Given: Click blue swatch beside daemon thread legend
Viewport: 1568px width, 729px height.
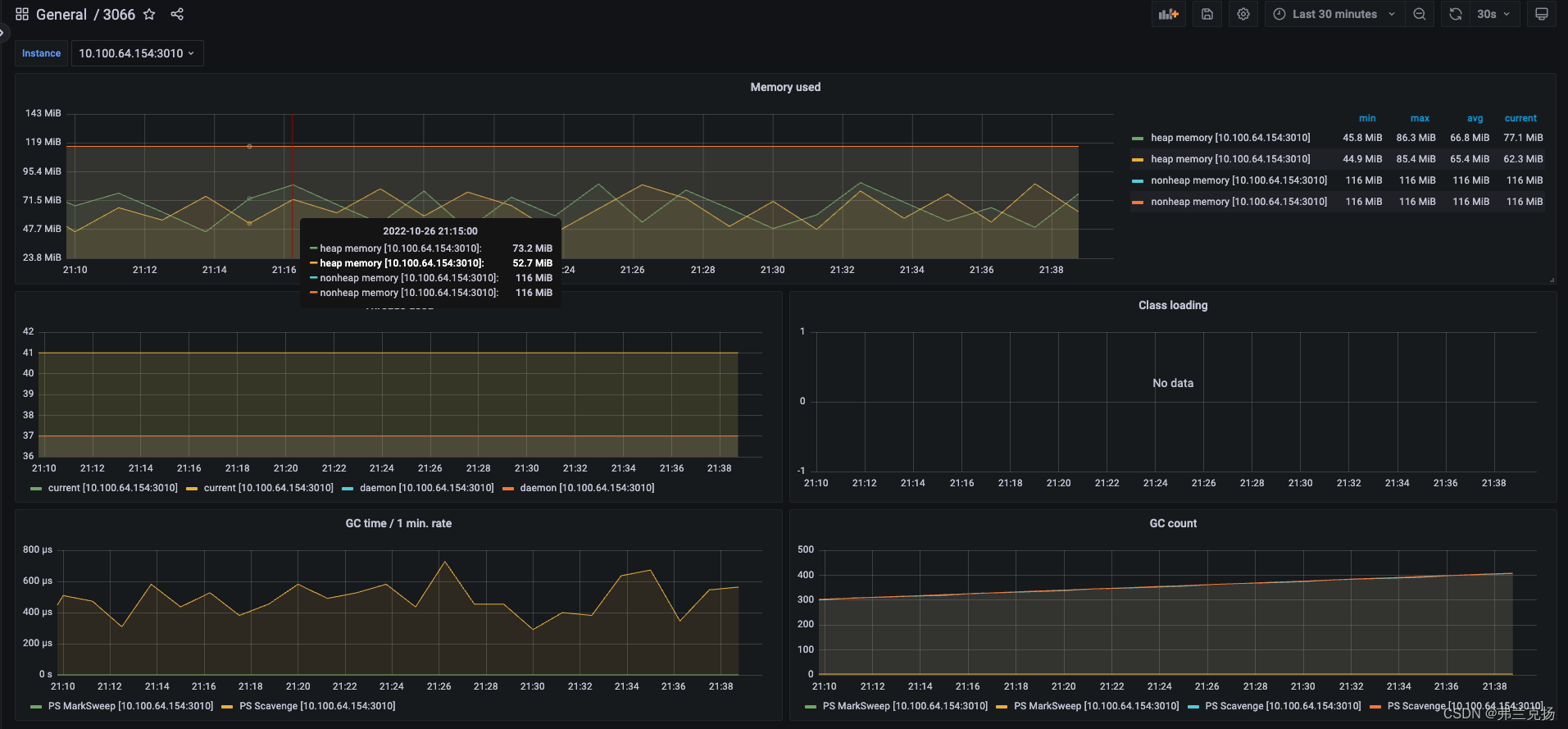Looking at the screenshot, I should point(348,489).
